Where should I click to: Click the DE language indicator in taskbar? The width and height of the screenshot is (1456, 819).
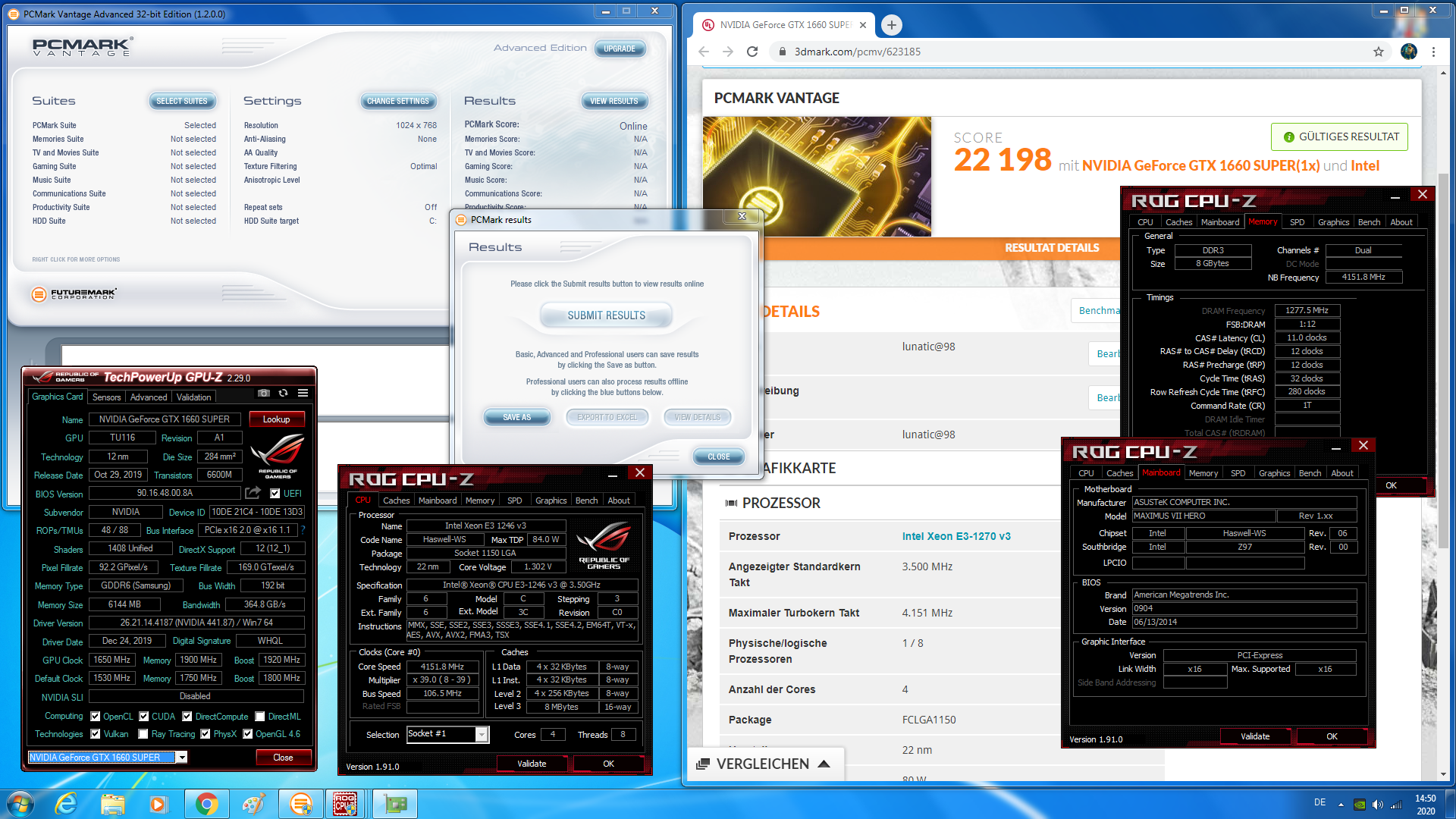pos(1319,802)
